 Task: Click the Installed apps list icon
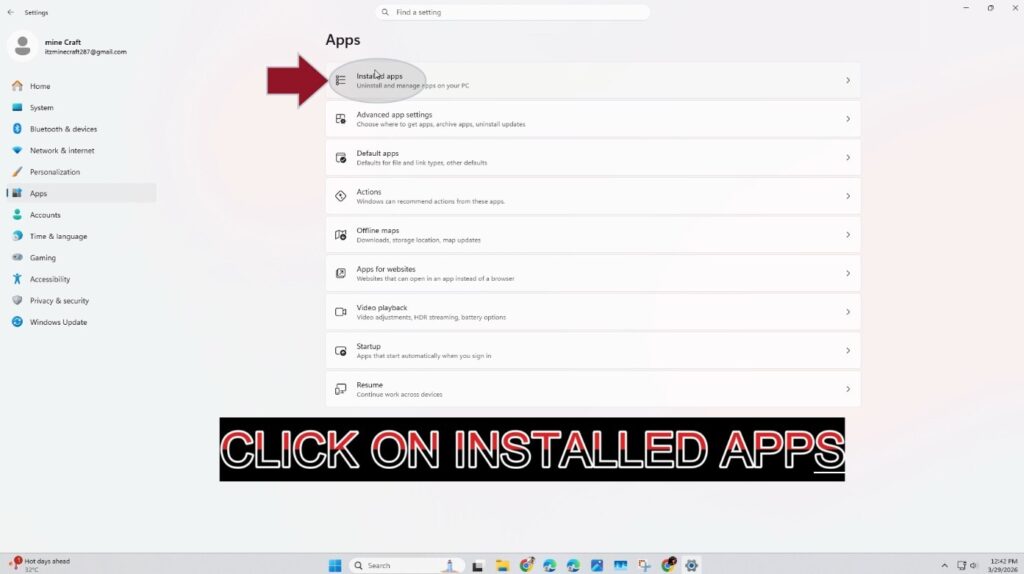(341, 80)
